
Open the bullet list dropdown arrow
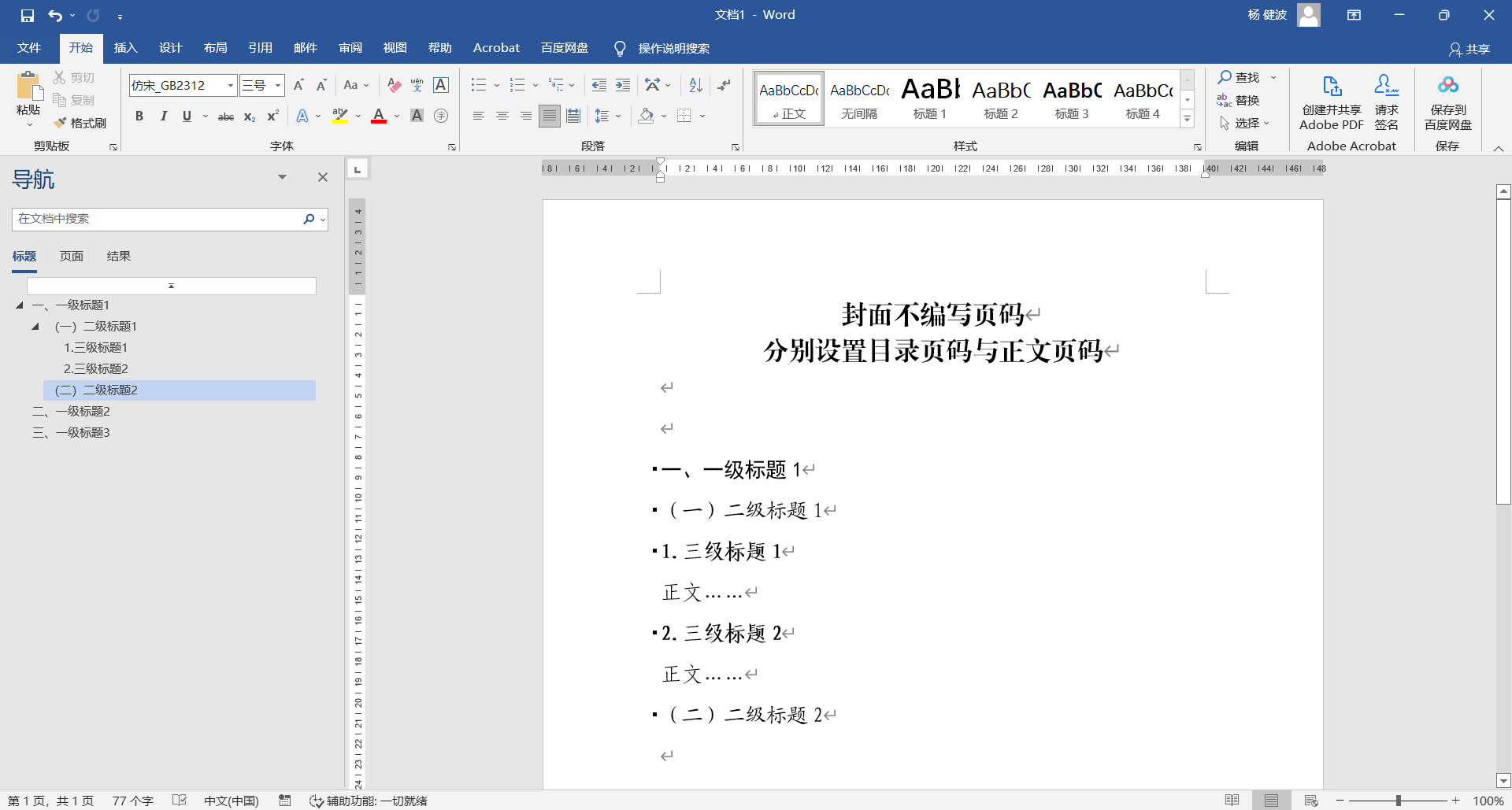pyautogui.click(x=497, y=85)
